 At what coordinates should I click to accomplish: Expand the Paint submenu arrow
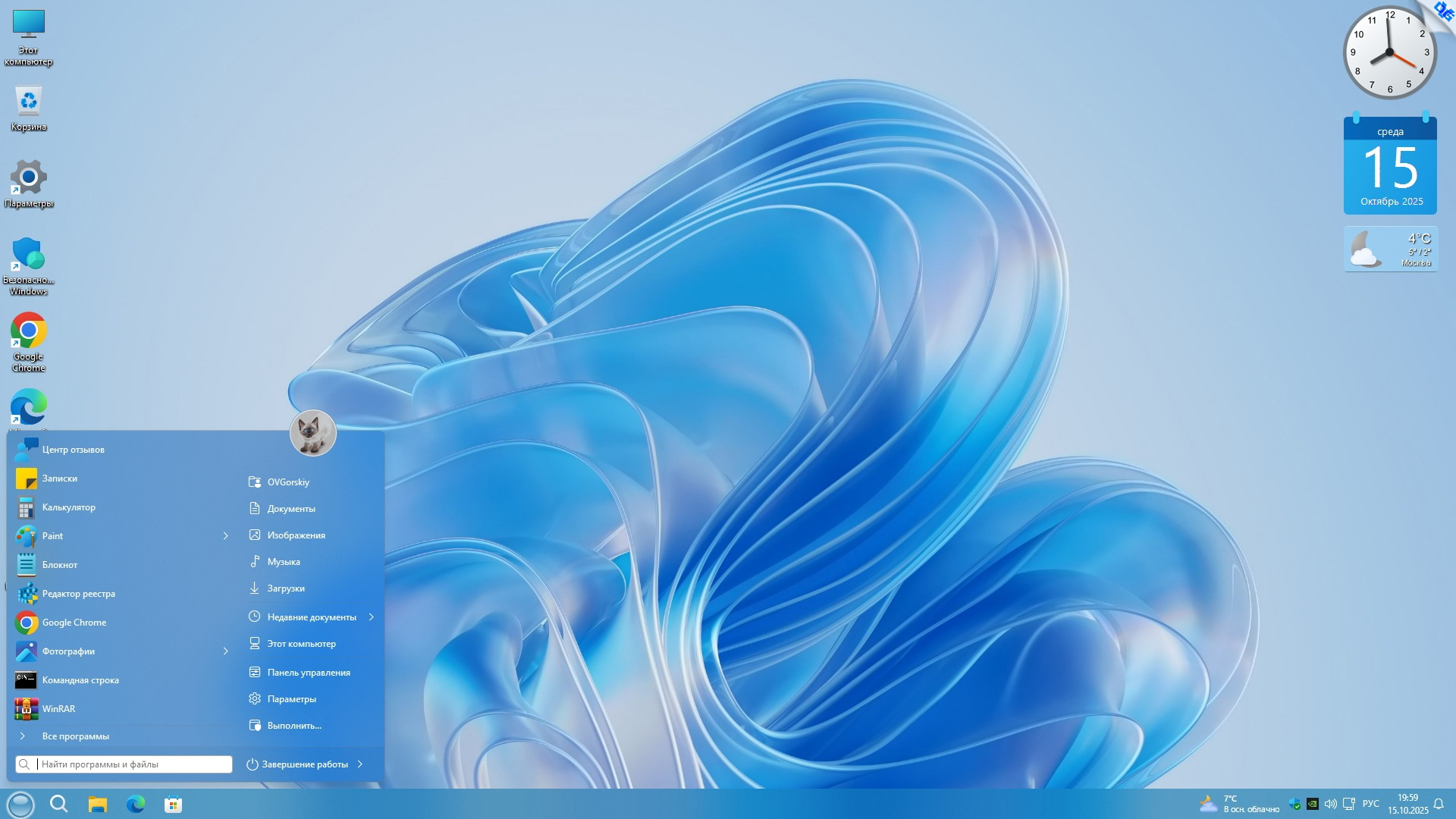[x=225, y=536]
